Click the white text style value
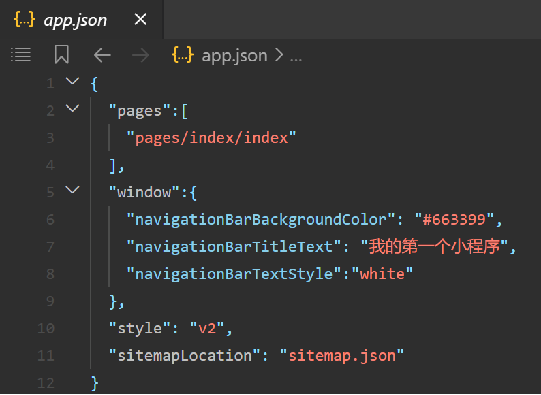The image size is (541, 395). [382, 274]
